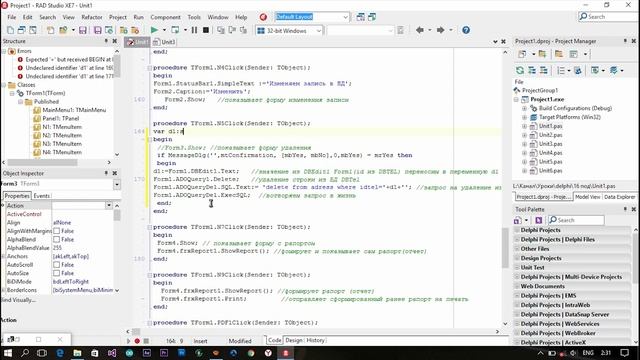Open File Explorer from Windows taskbar

[x=77, y=353]
